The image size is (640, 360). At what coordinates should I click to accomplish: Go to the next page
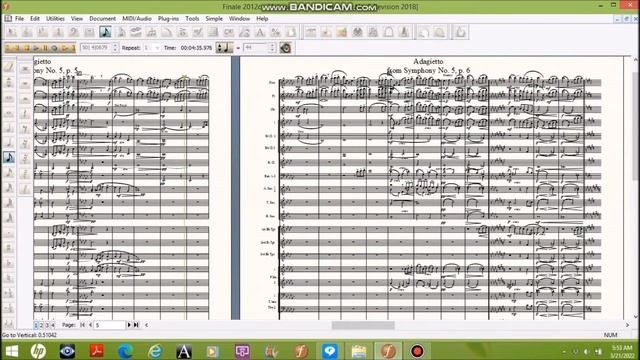click(129, 325)
